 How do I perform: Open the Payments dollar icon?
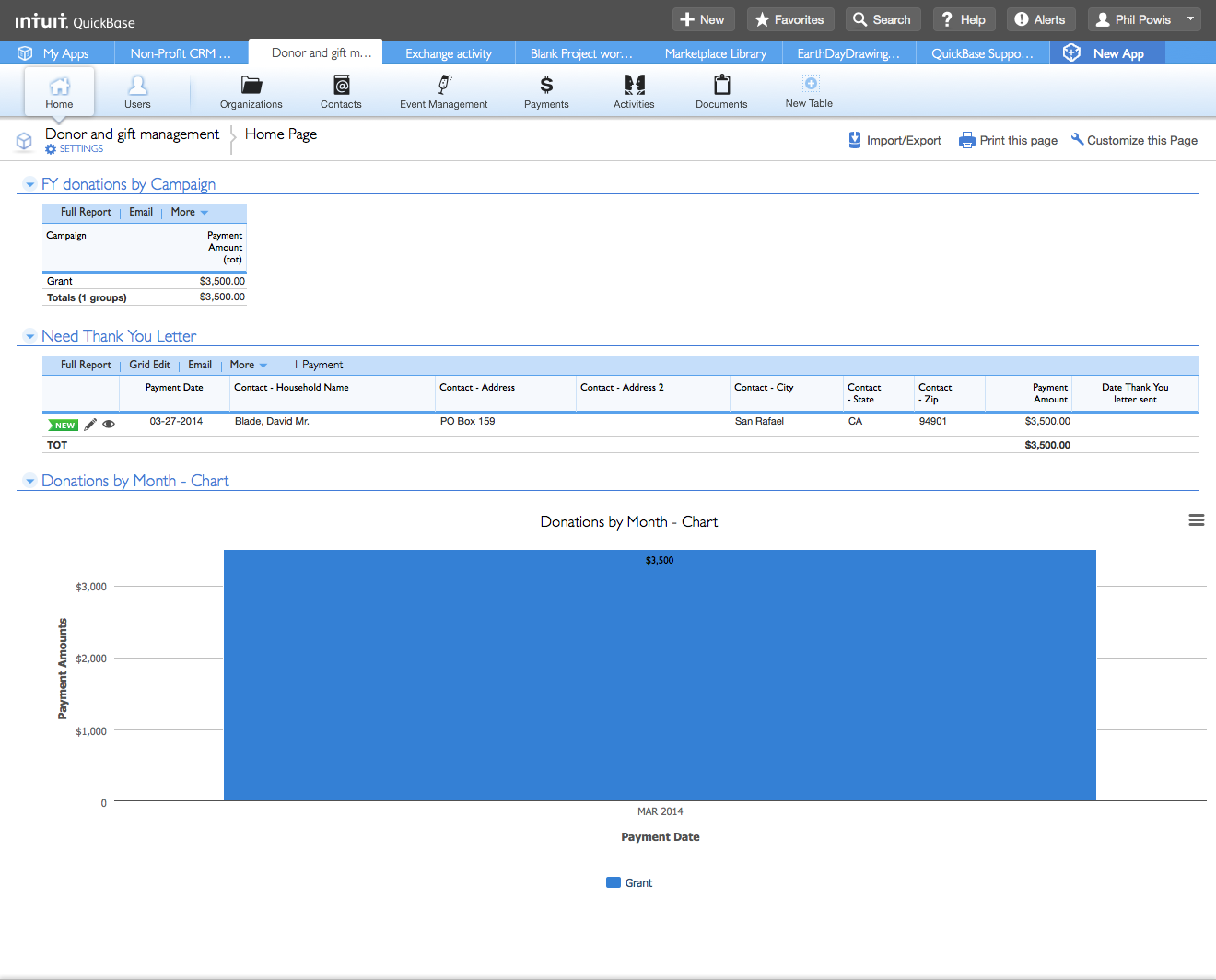(x=546, y=86)
